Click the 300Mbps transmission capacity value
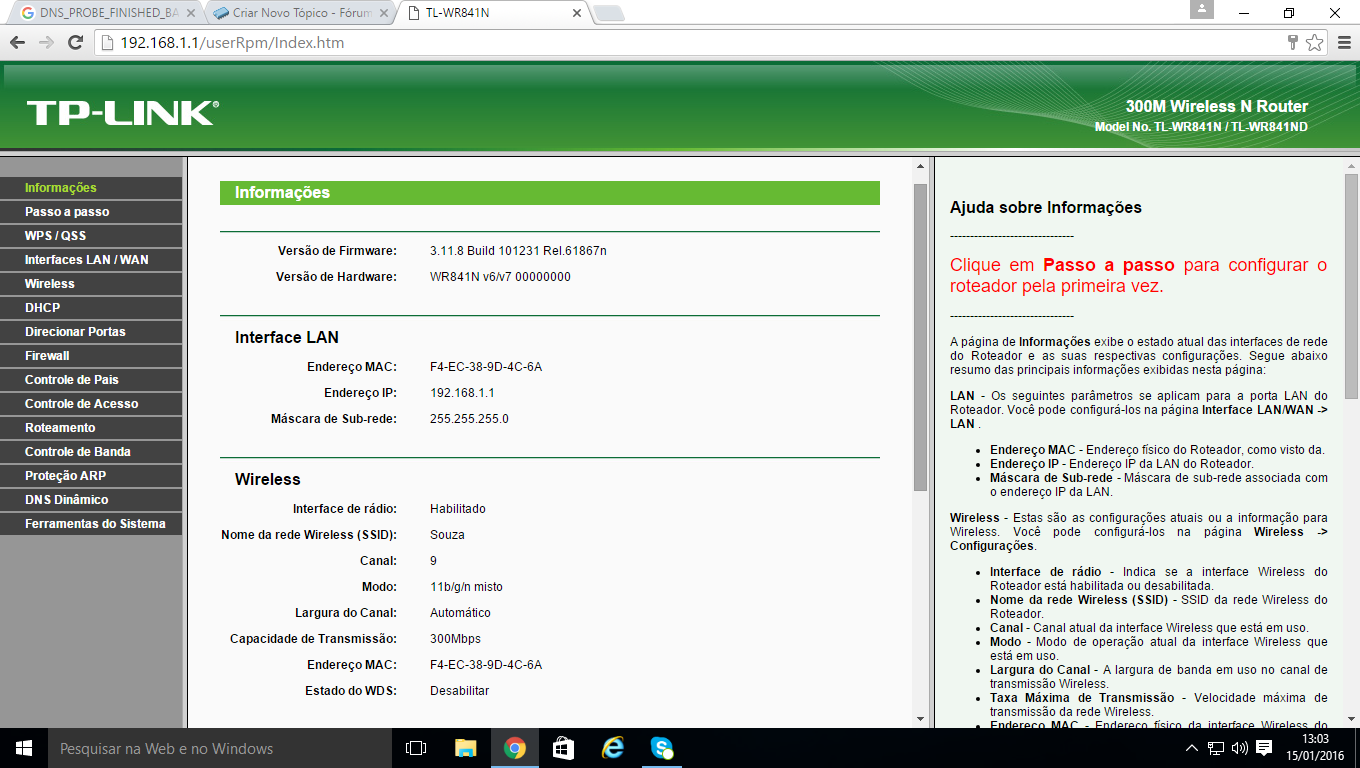The image size is (1360, 768). (455, 639)
